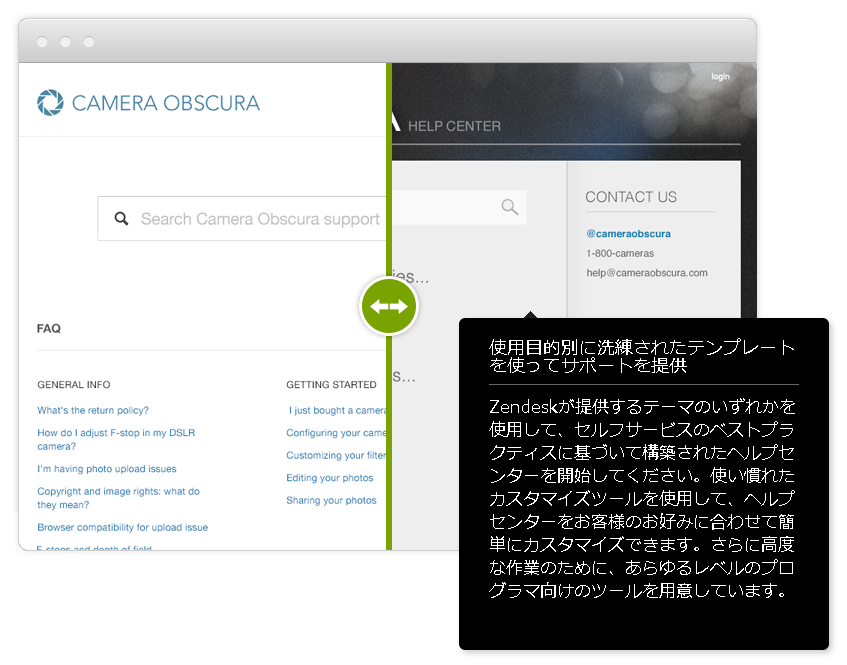Click the CAMERA OBSCURA brand title
Viewport: 847px width, 665px height.
pyautogui.click(x=166, y=103)
